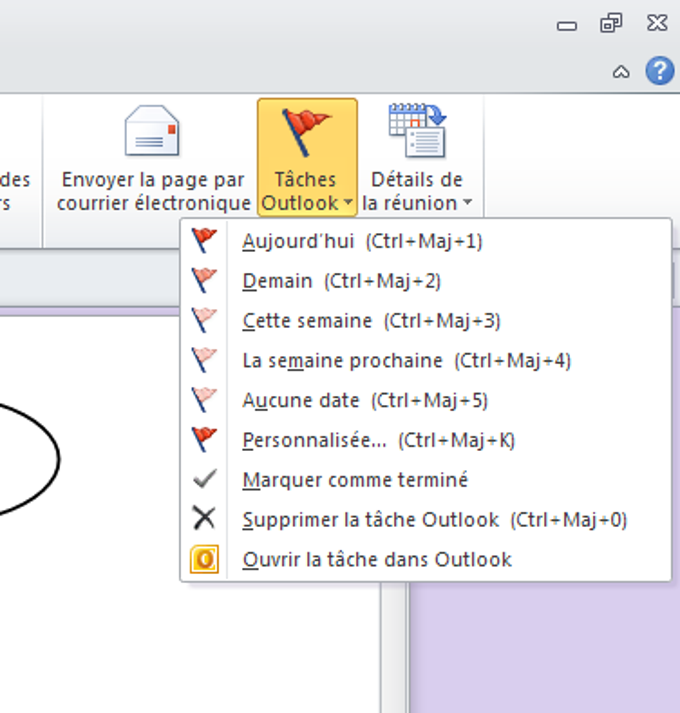Select La semaine prochaine (Ctrl+Maj+4)
Screen dimensions: 680x713
[426, 360]
